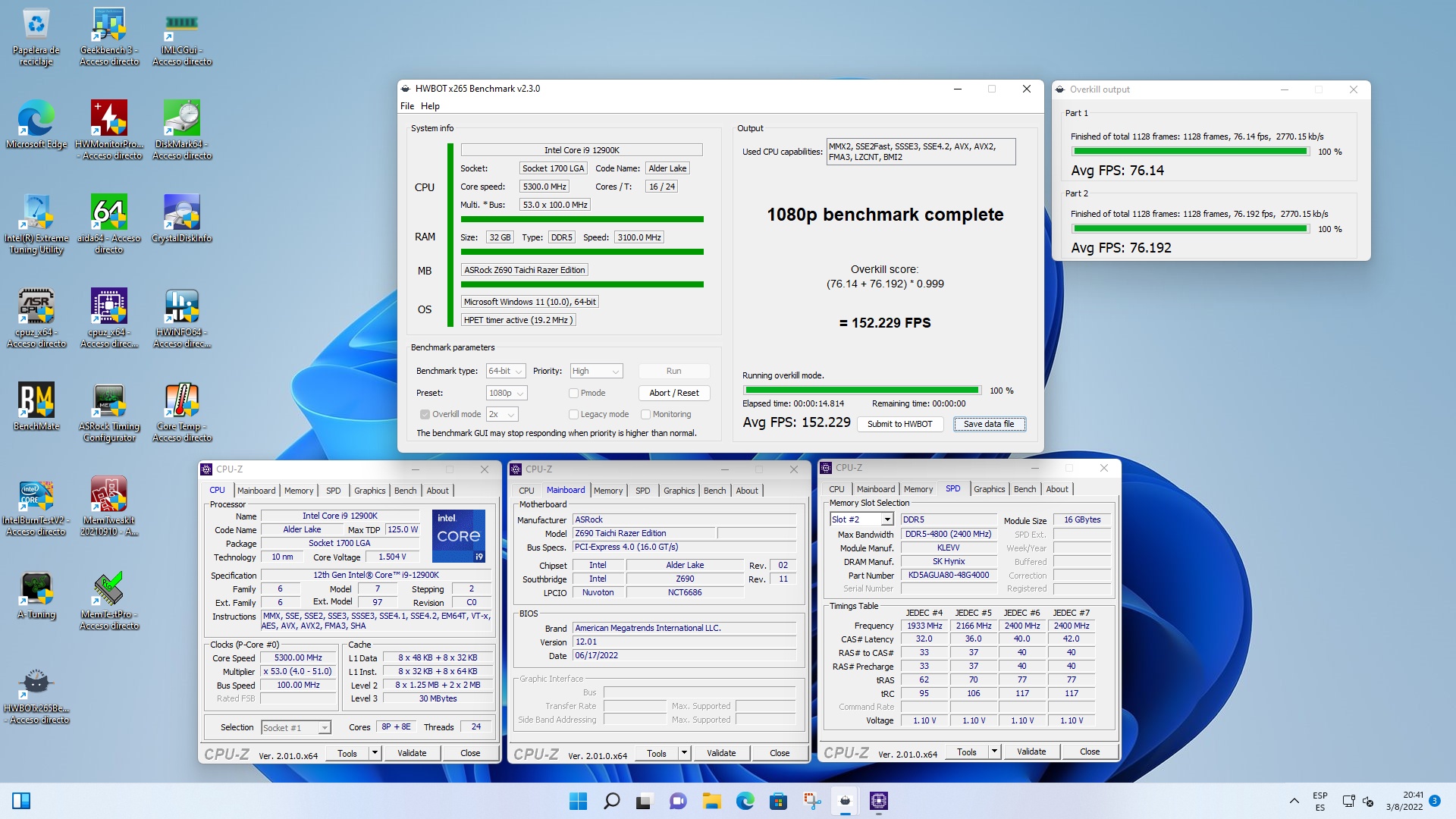
Task: Toggle Overkill mode checkbox
Action: tap(425, 414)
